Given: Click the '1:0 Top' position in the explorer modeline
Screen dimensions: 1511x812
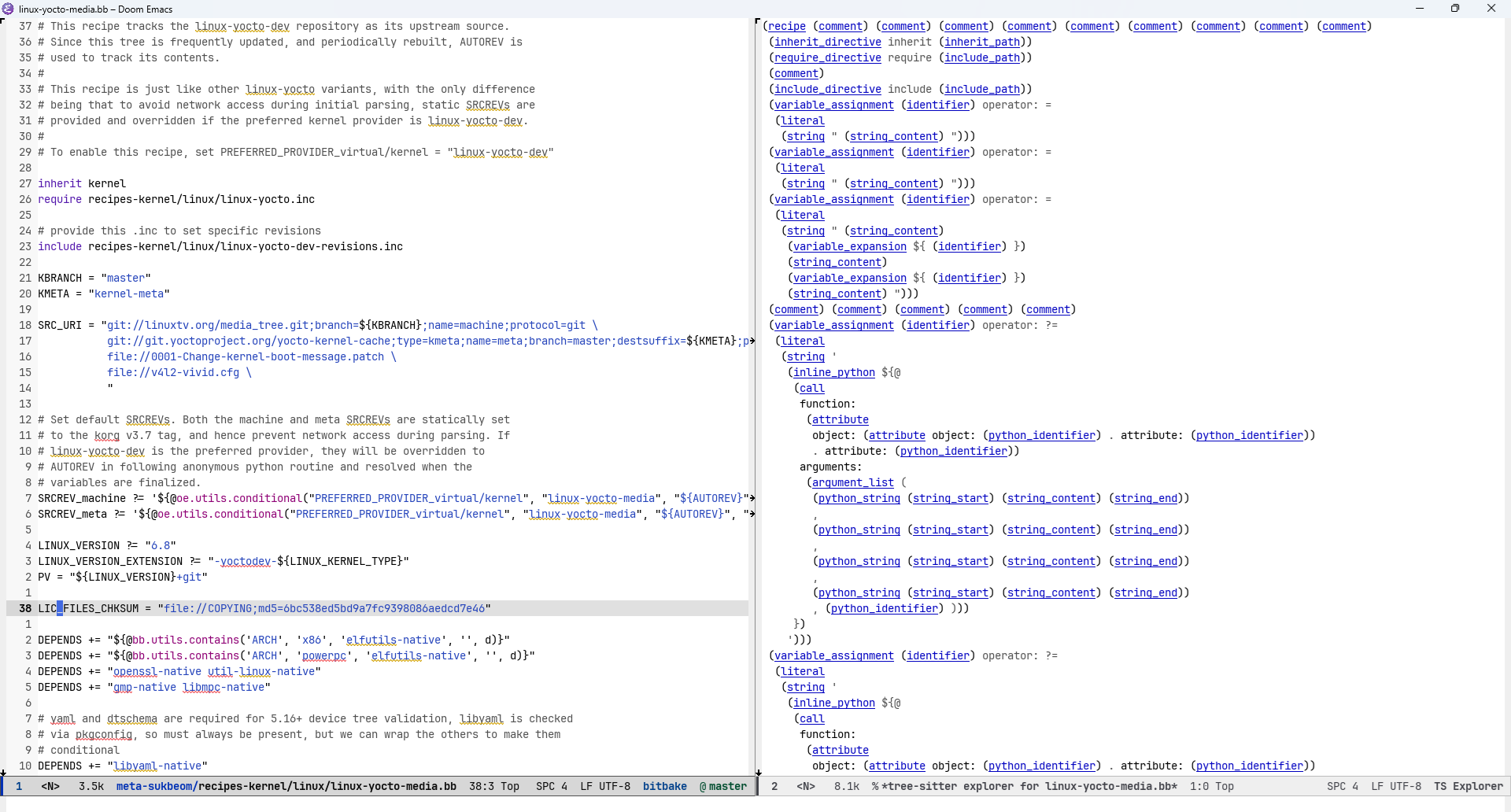Looking at the screenshot, I should coord(1212,786).
